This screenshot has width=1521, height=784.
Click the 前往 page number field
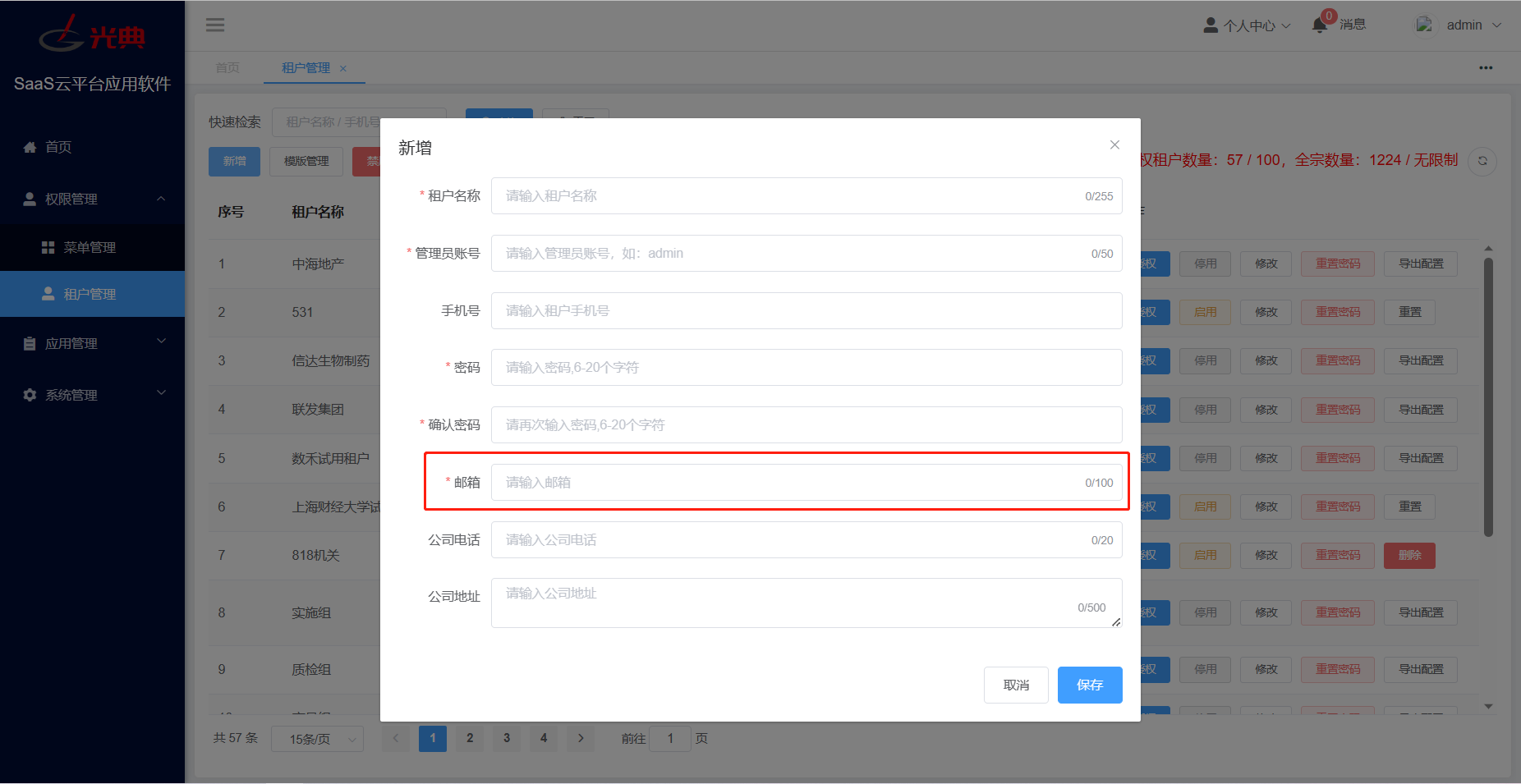(x=670, y=739)
